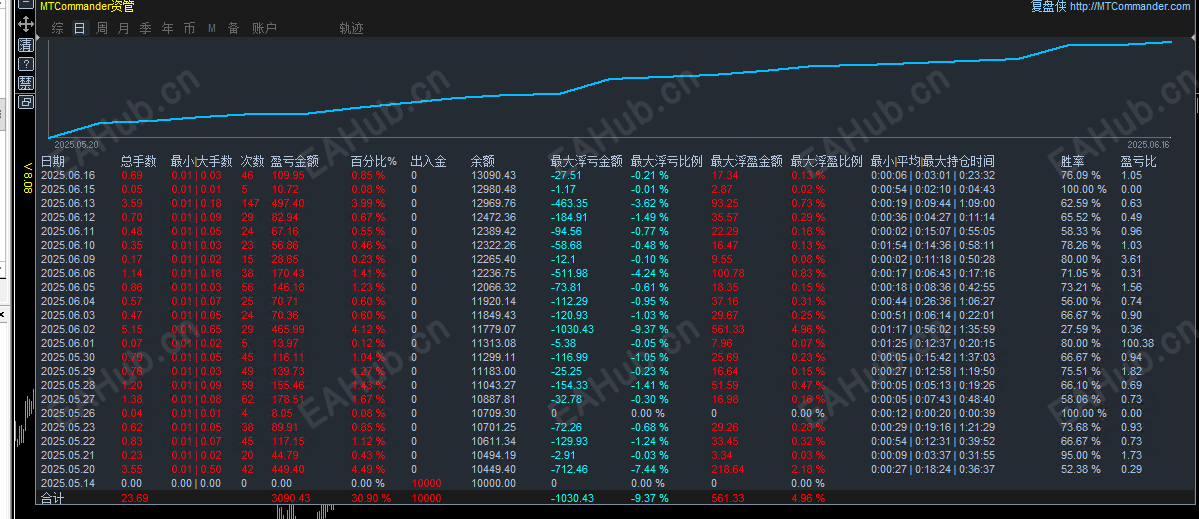Open the 月 monthly tab
Image resolution: width=1199 pixels, height=519 pixels.
pos(124,28)
